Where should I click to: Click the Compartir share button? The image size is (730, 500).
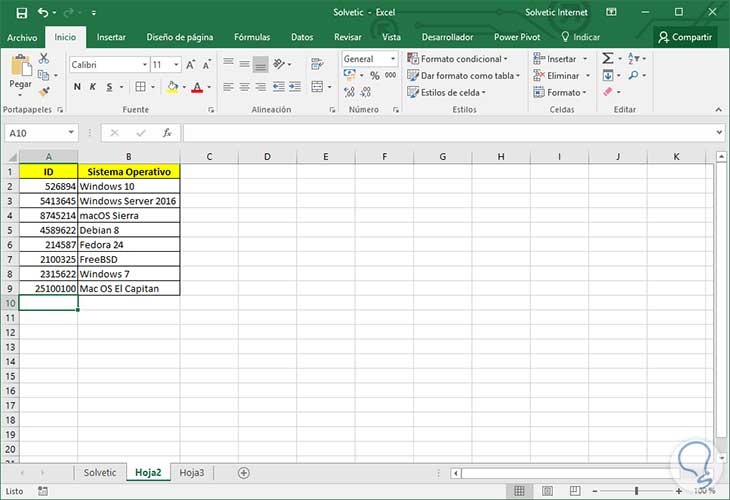click(685, 37)
